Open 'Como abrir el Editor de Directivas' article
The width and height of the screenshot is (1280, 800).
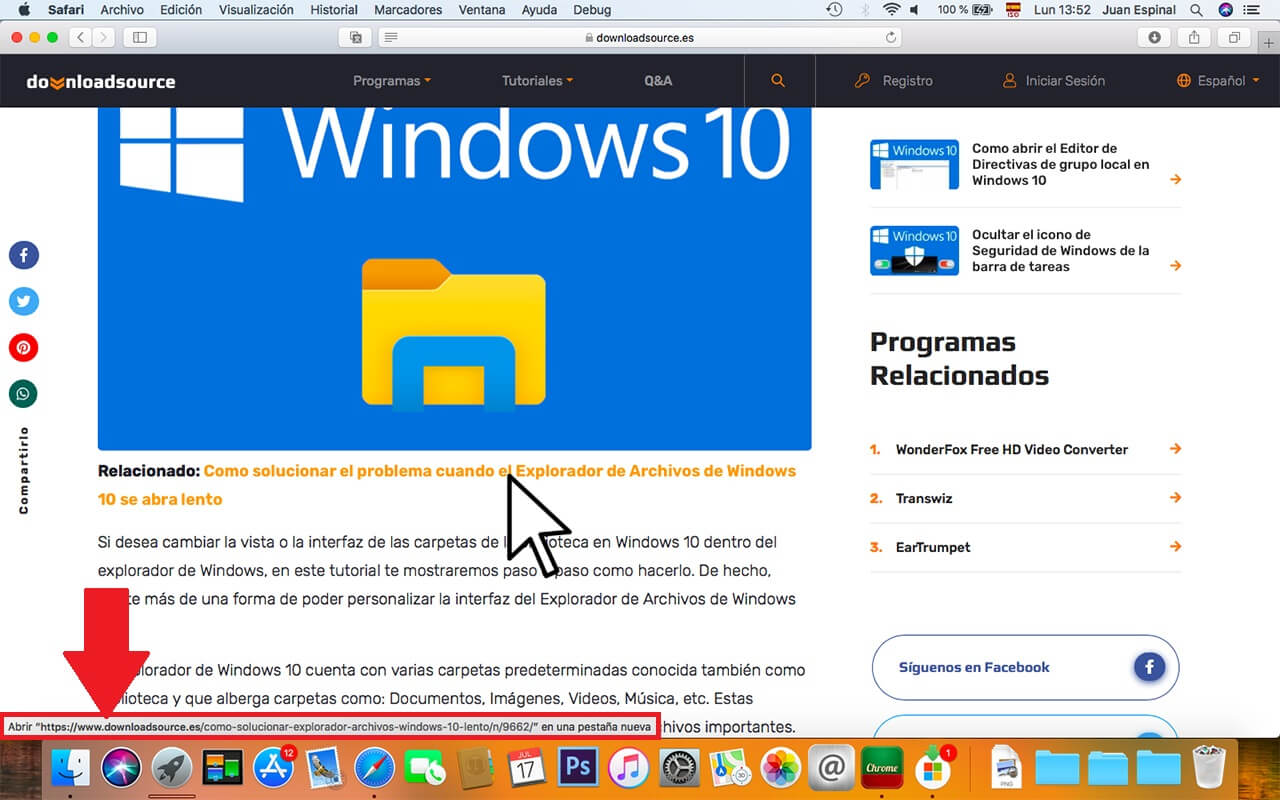point(1061,164)
